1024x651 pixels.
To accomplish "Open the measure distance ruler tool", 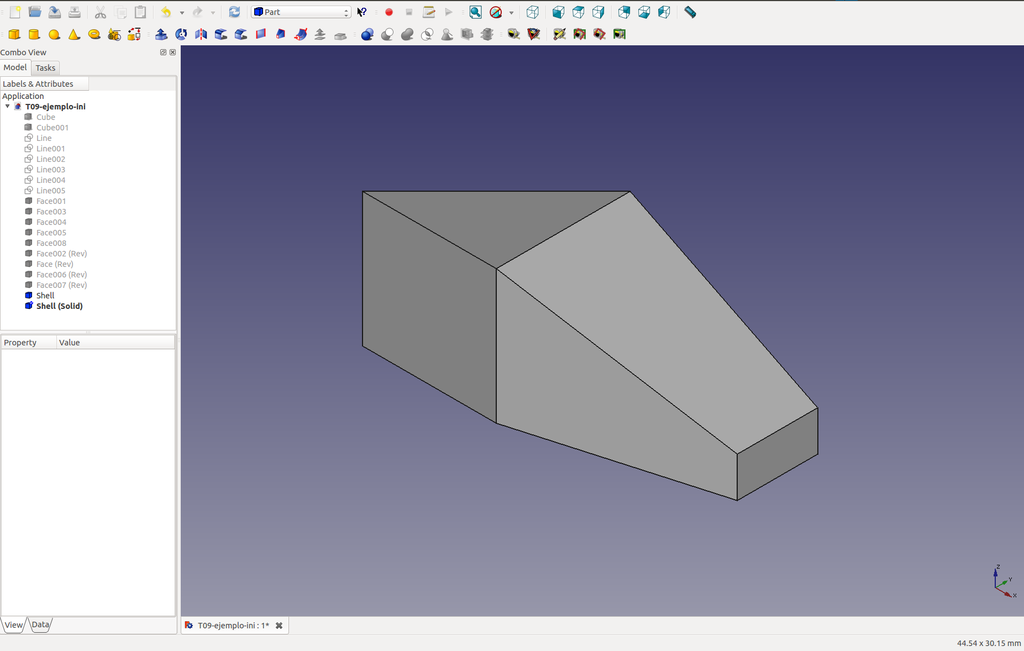I will click(690, 12).
